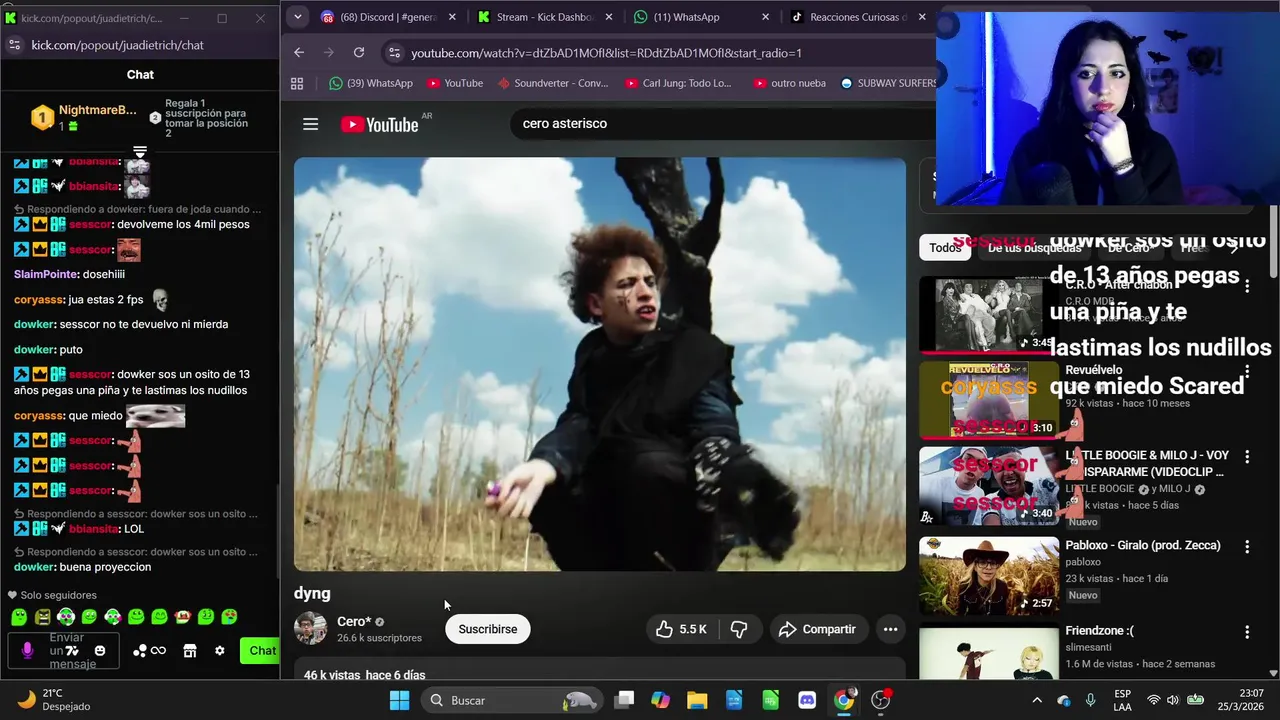Show hidden system tray icons
The image size is (1280, 720).
pos(1037,700)
